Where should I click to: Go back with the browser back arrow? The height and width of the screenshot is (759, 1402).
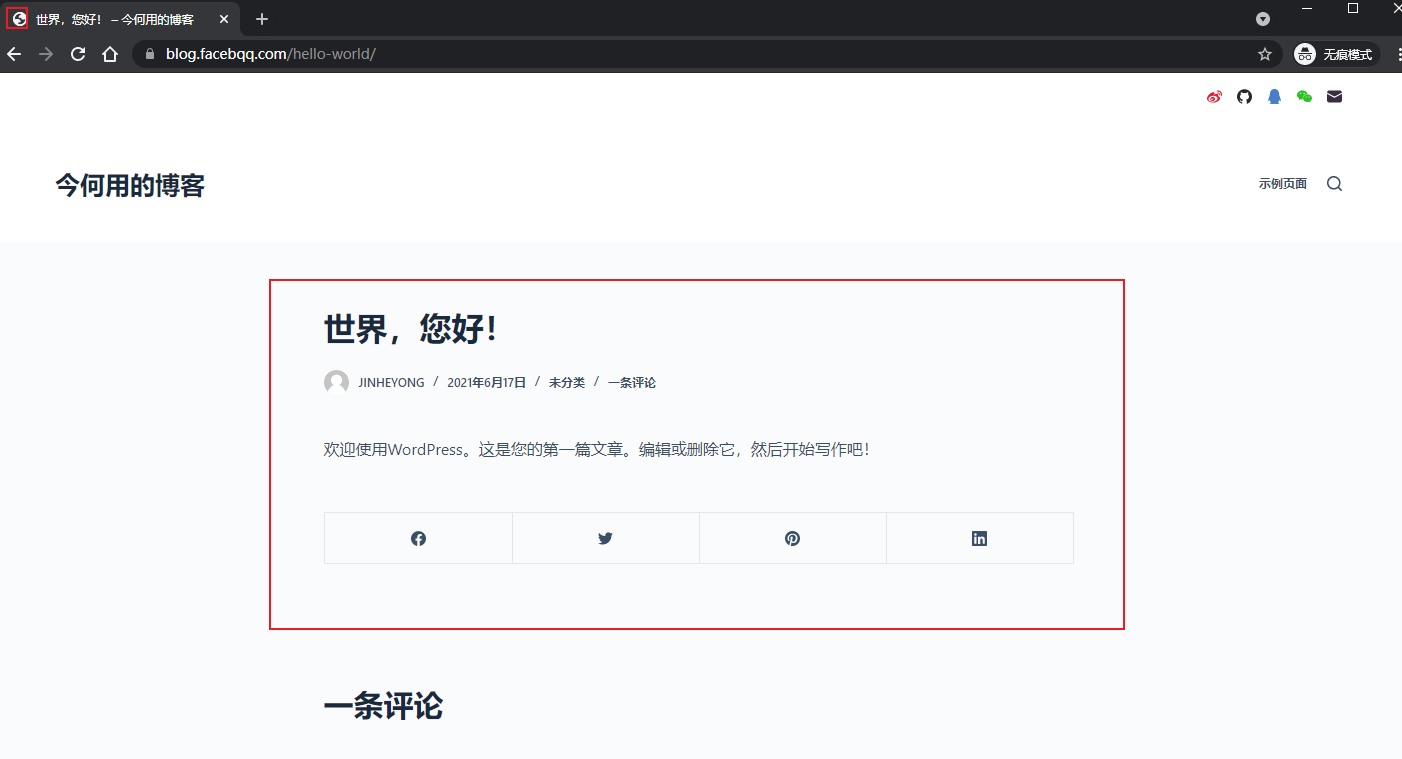(x=14, y=54)
